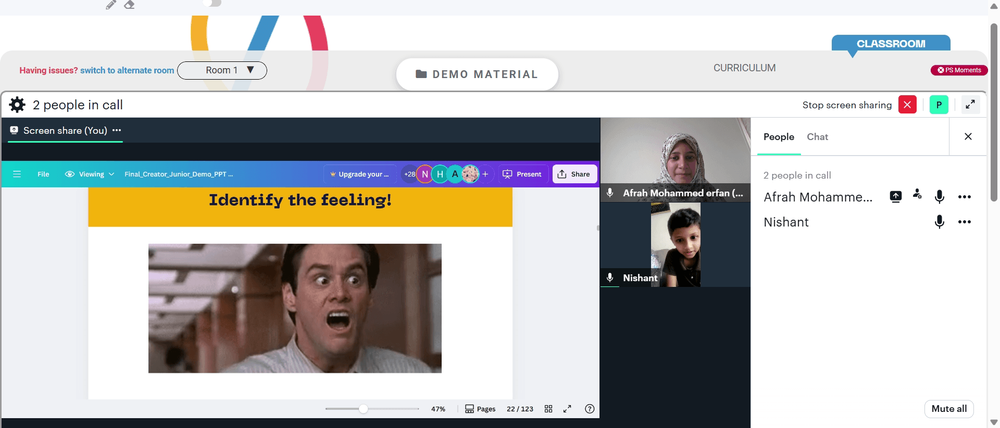Show the +28 additional collaborators
1000x428 pixels.
click(x=409, y=173)
